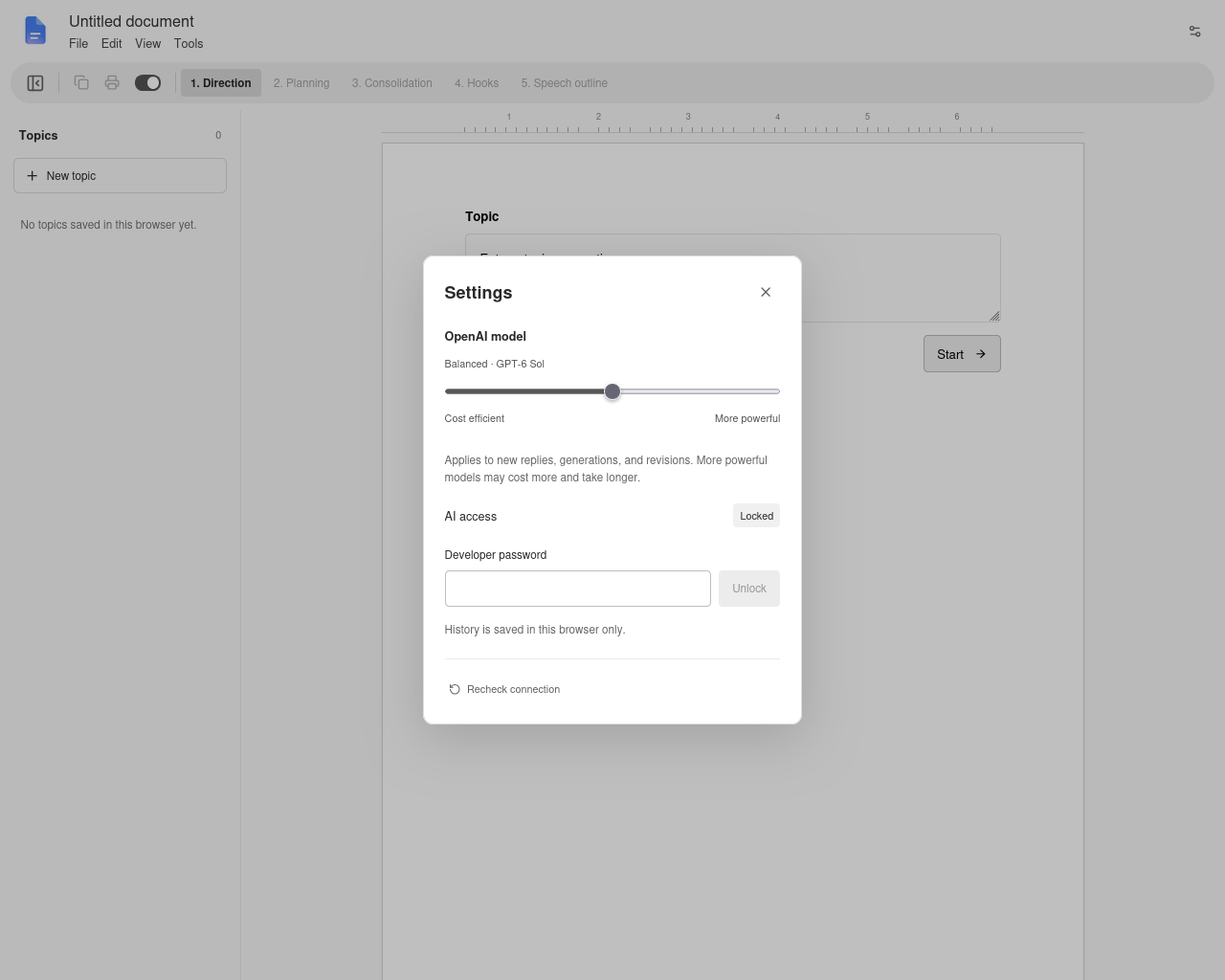Click the Topic text area
Viewport: 1225px width, 980px height.
click(x=733, y=278)
